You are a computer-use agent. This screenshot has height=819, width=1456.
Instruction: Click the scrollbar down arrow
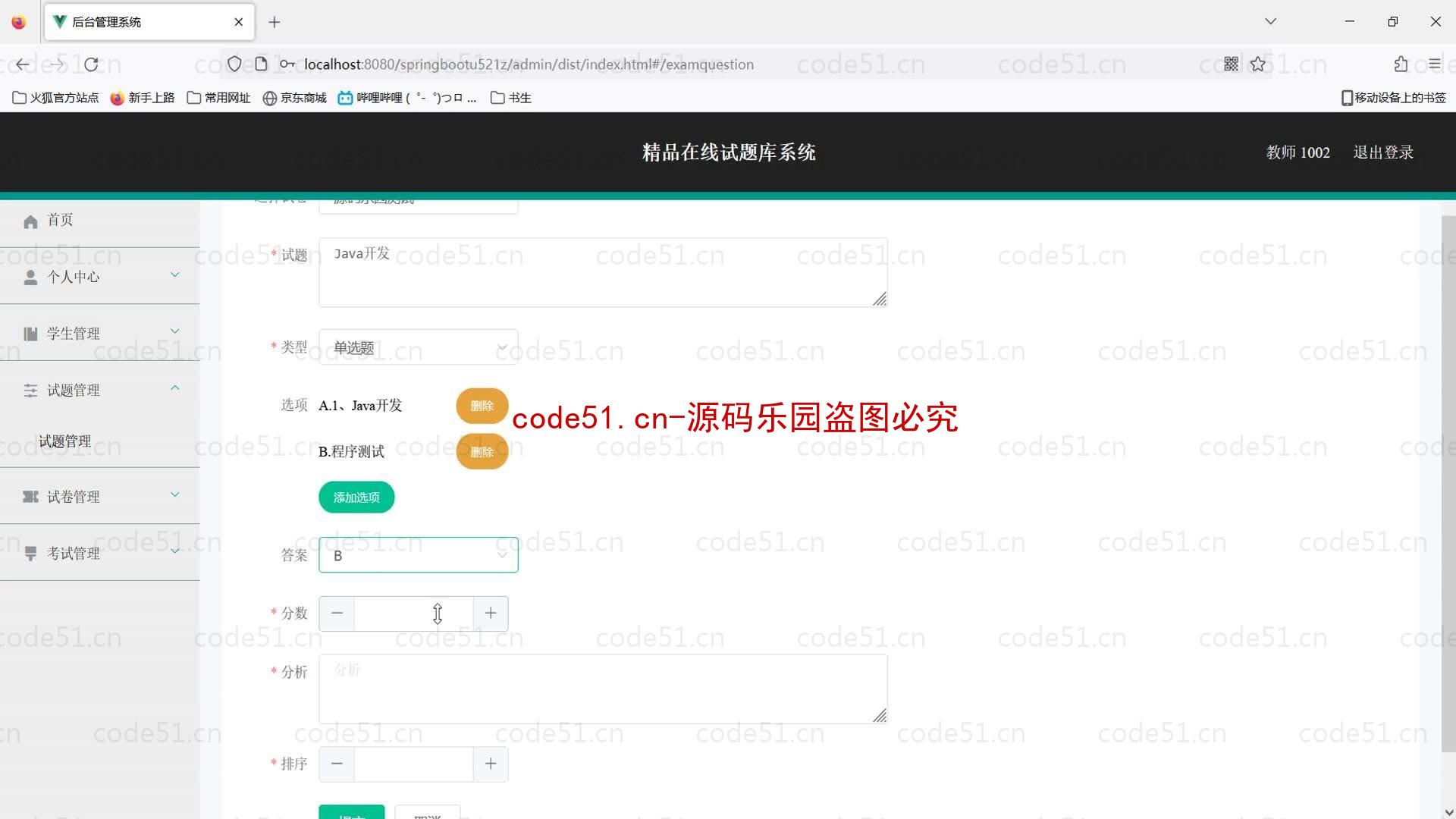[x=1448, y=812]
